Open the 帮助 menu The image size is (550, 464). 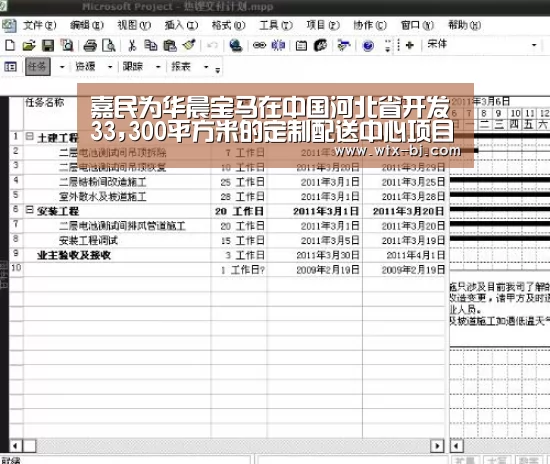[x=464, y=25]
